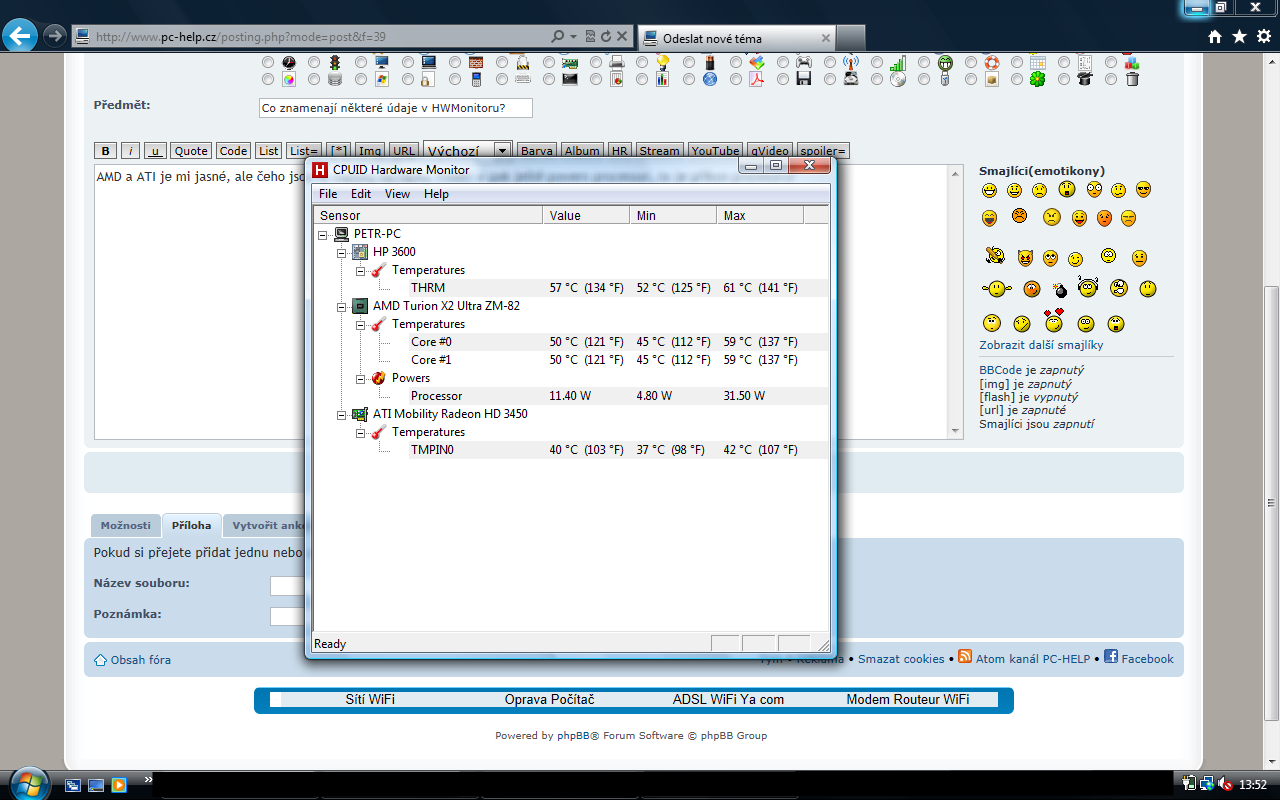Select radio button beside light bulb icon
The height and width of the screenshot is (800, 1280).
642,62
